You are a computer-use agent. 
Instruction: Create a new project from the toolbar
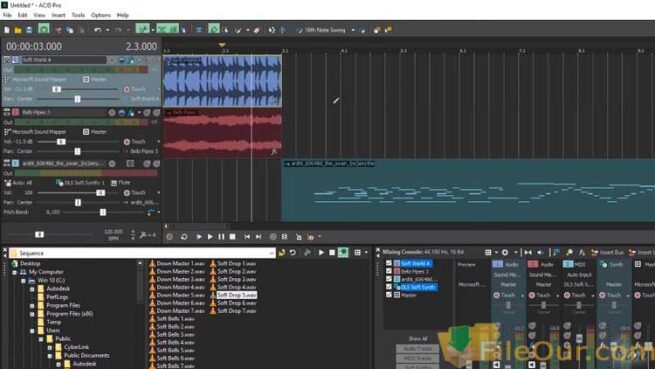[7, 30]
